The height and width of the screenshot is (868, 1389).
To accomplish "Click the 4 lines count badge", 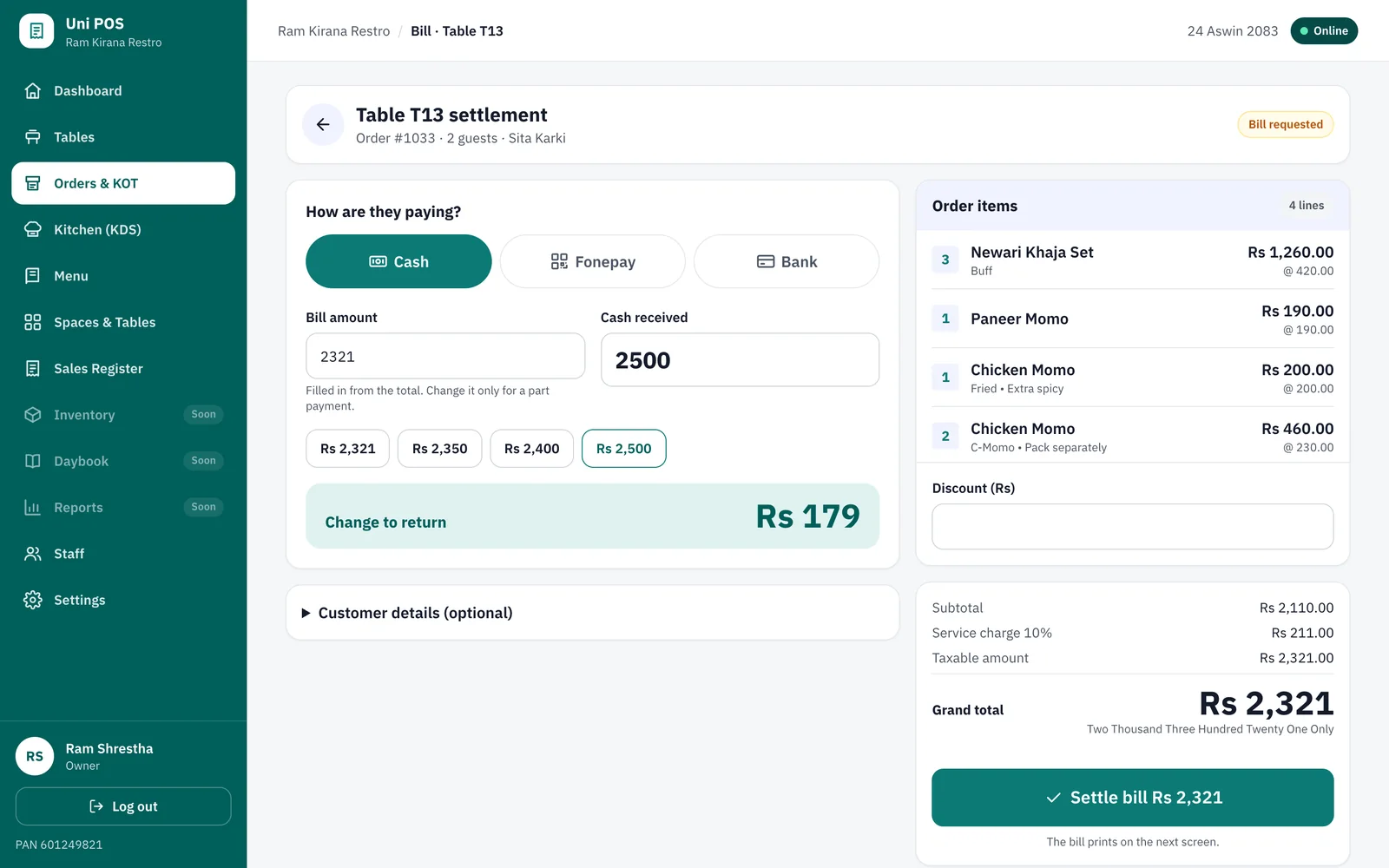I will 1307,206.
